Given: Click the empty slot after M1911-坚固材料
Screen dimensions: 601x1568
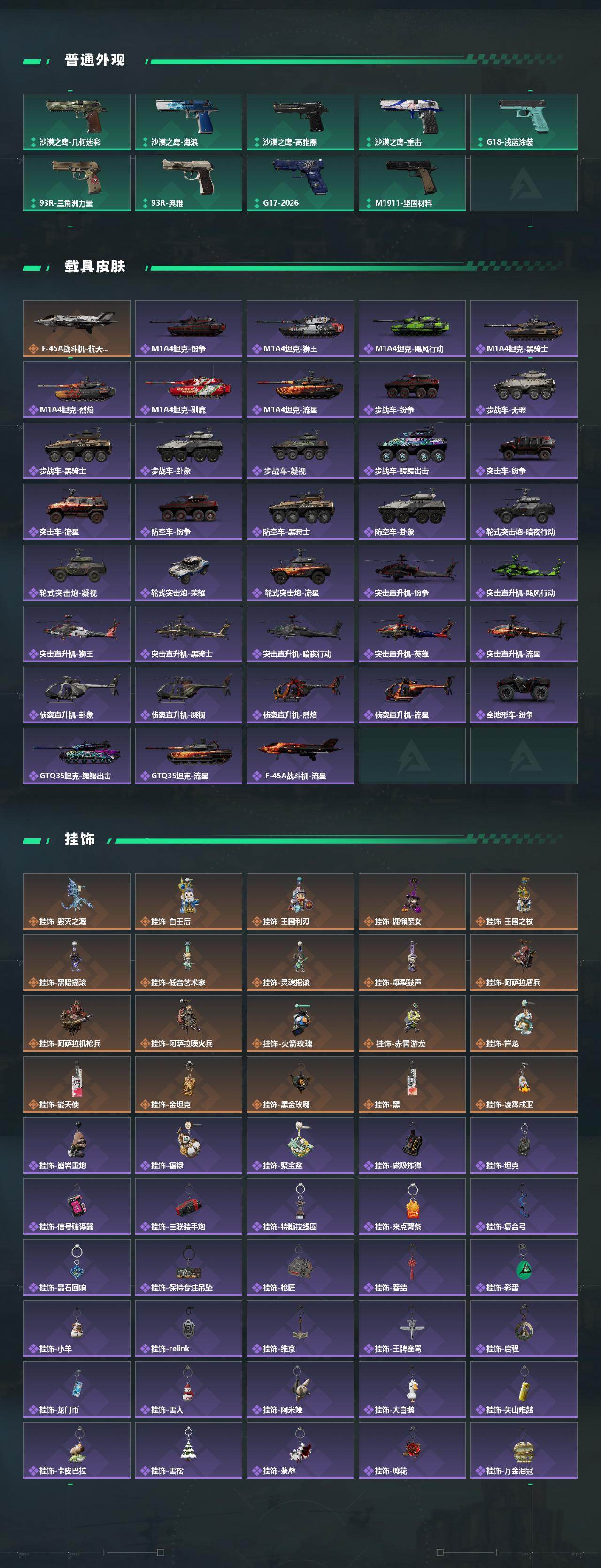Looking at the screenshot, I should pos(524,183).
